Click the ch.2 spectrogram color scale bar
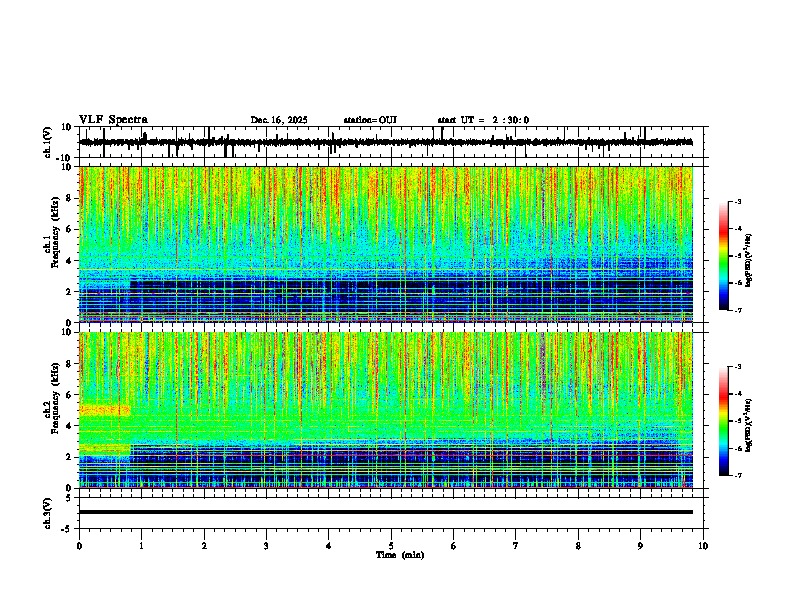792x612 pixels. (724, 421)
